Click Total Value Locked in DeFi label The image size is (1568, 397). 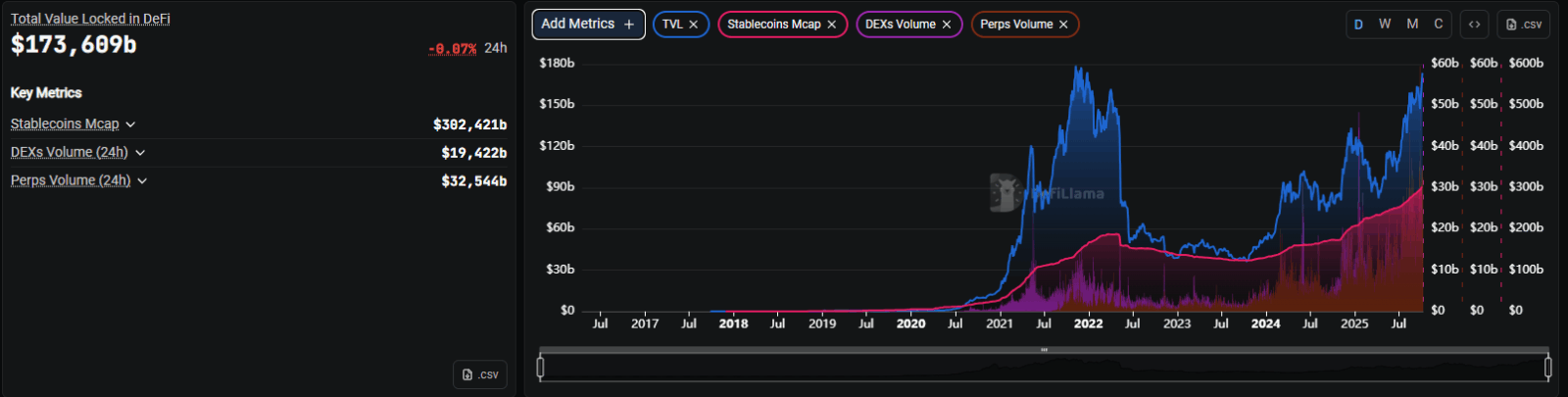(90, 19)
